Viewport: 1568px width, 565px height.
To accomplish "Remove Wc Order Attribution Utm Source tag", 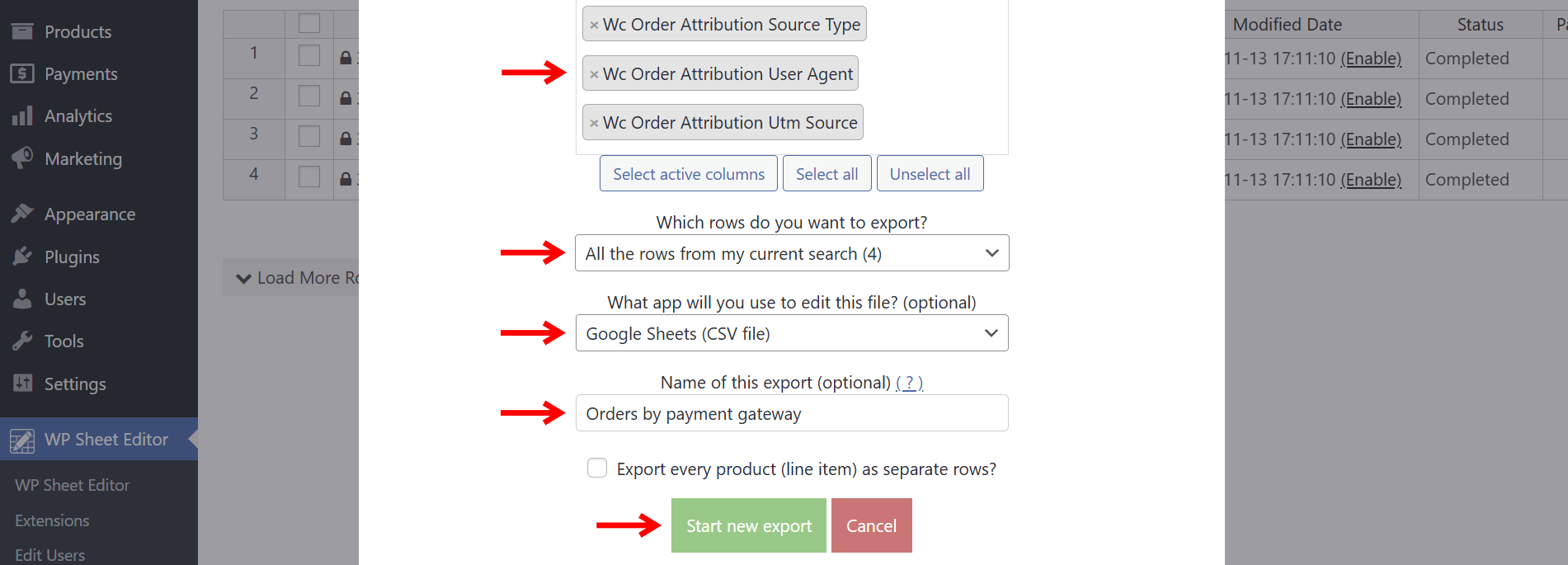I will pos(594,123).
